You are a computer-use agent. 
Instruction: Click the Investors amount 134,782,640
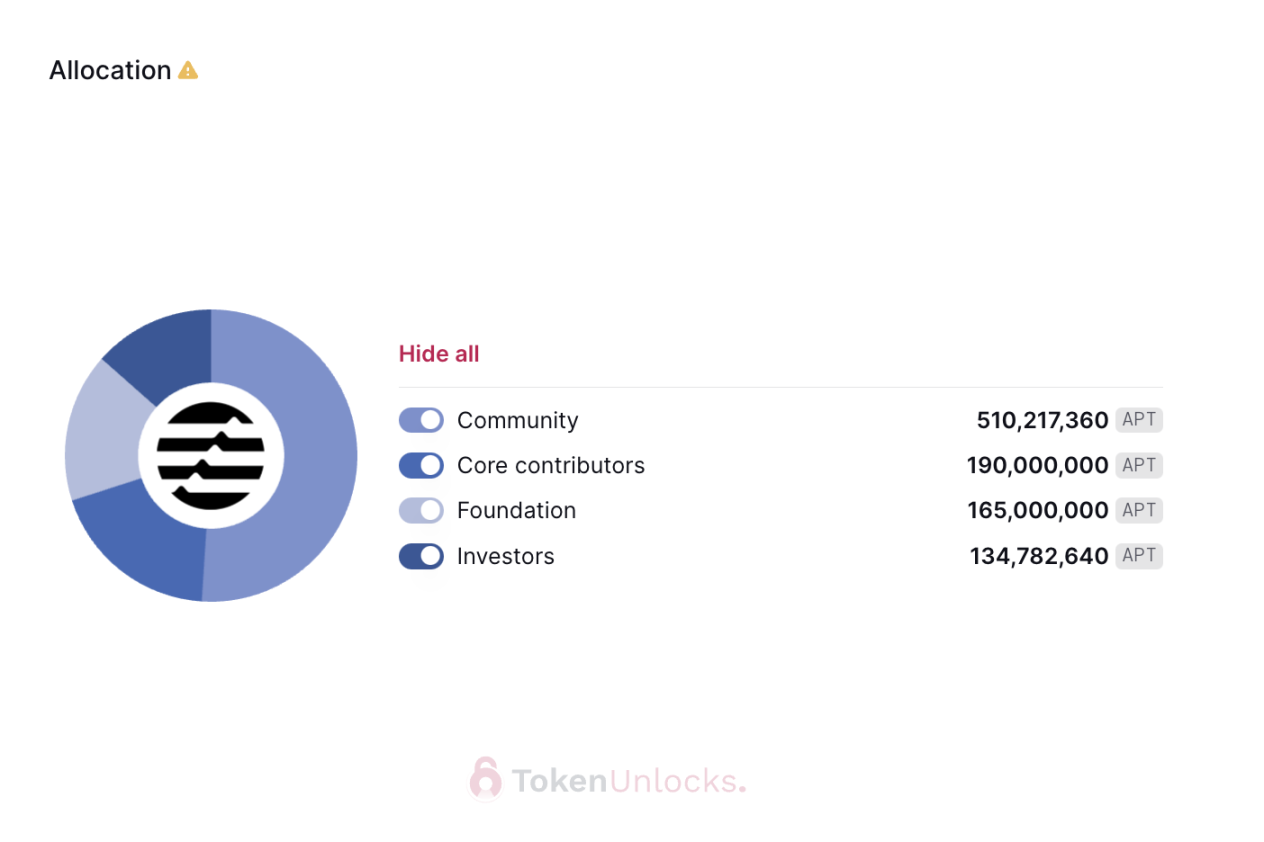1039,556
